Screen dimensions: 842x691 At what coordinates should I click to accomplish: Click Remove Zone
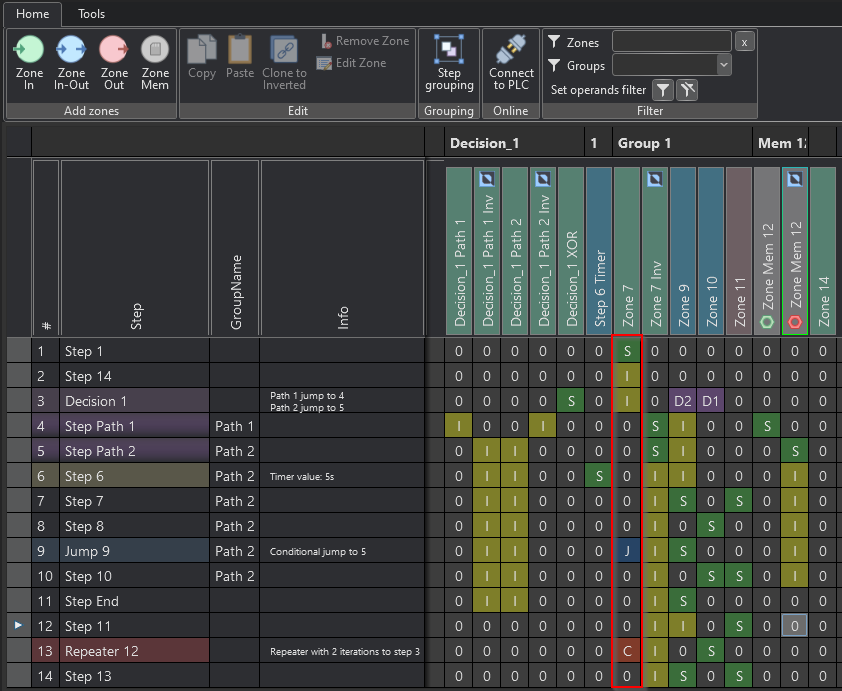(x=365, y=41)
